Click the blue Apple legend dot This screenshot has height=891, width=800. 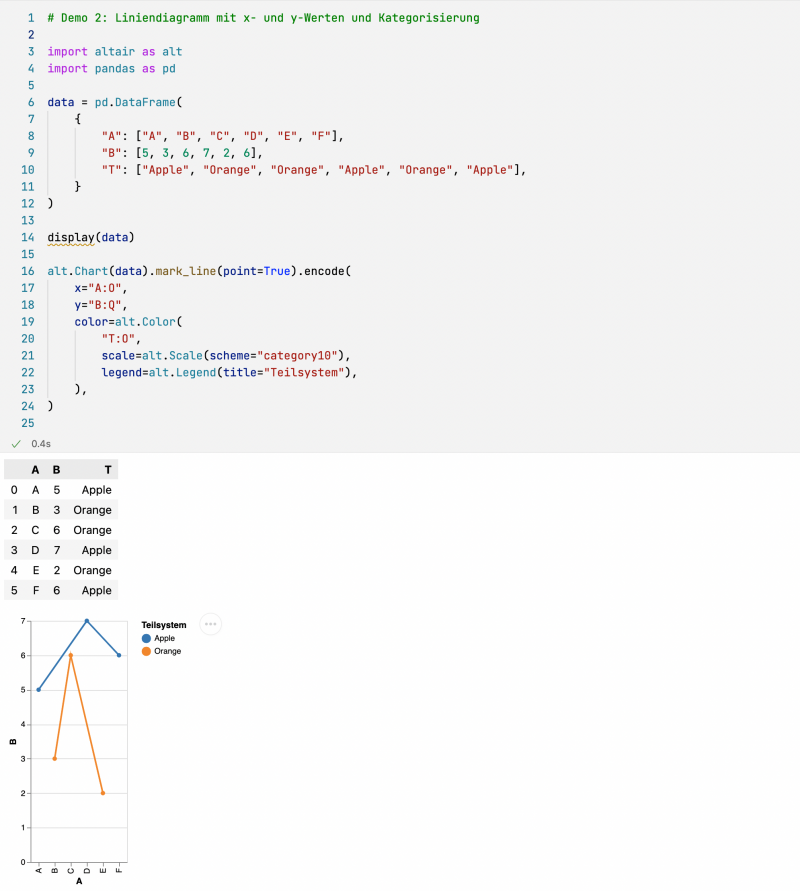147,638
